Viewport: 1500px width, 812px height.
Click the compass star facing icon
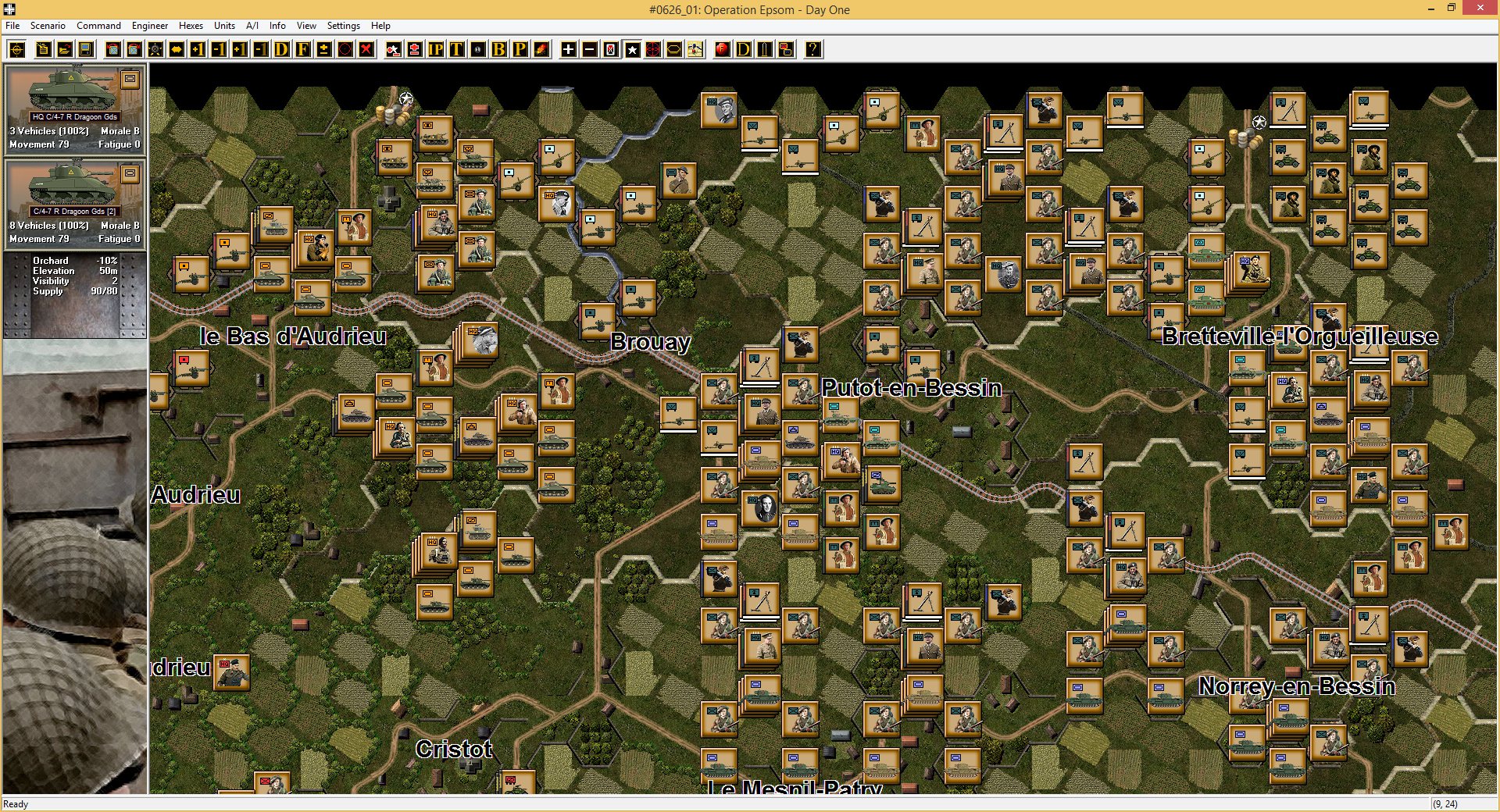(x=155, y=50)
